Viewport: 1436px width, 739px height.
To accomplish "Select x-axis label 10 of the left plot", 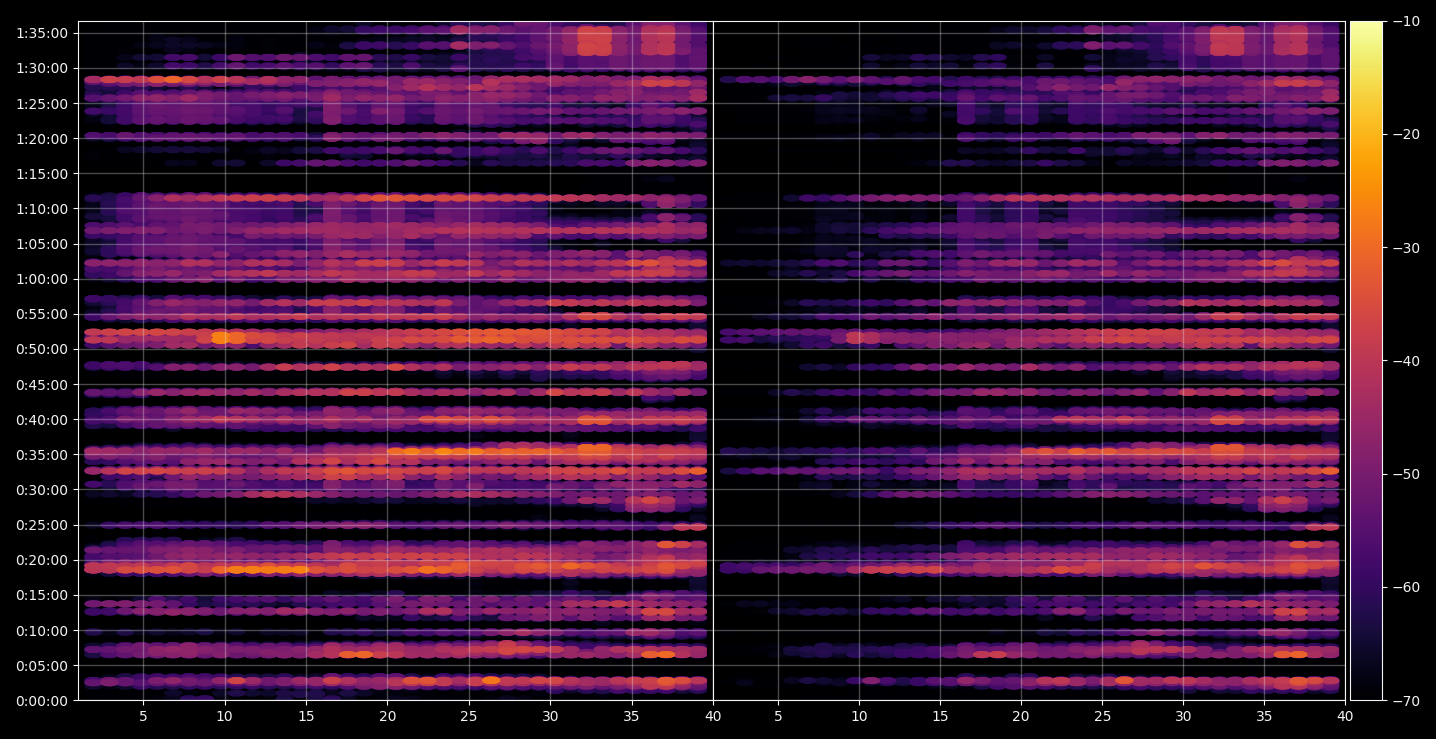I will coord(224,716).
